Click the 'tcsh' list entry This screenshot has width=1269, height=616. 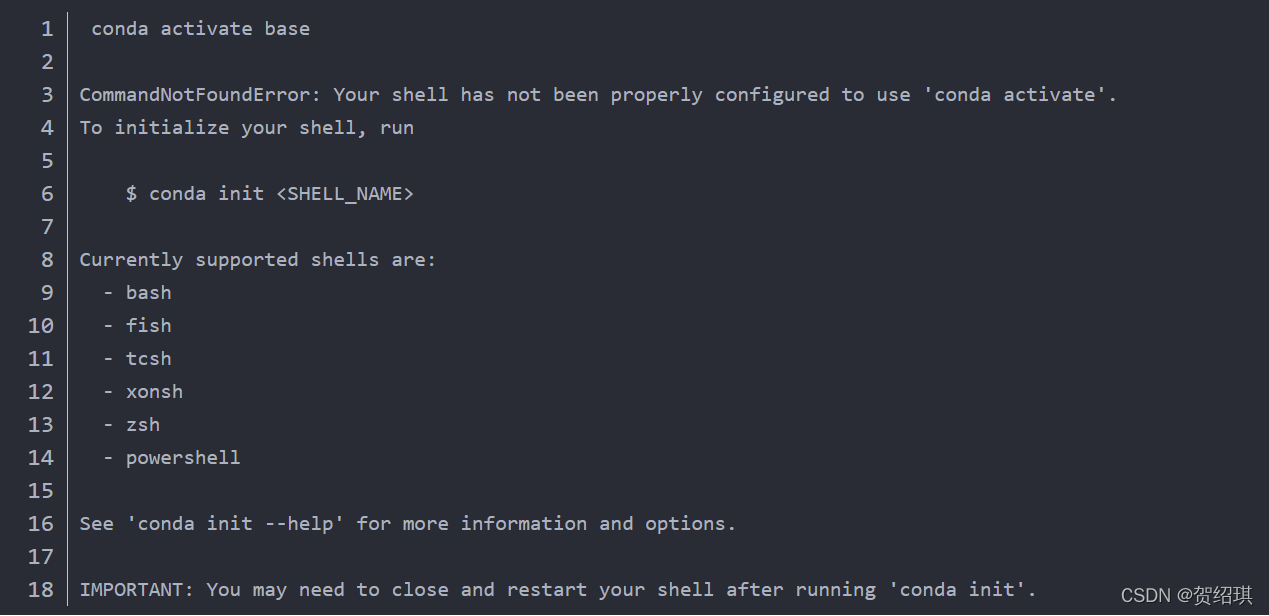click(x=149, y=359)
